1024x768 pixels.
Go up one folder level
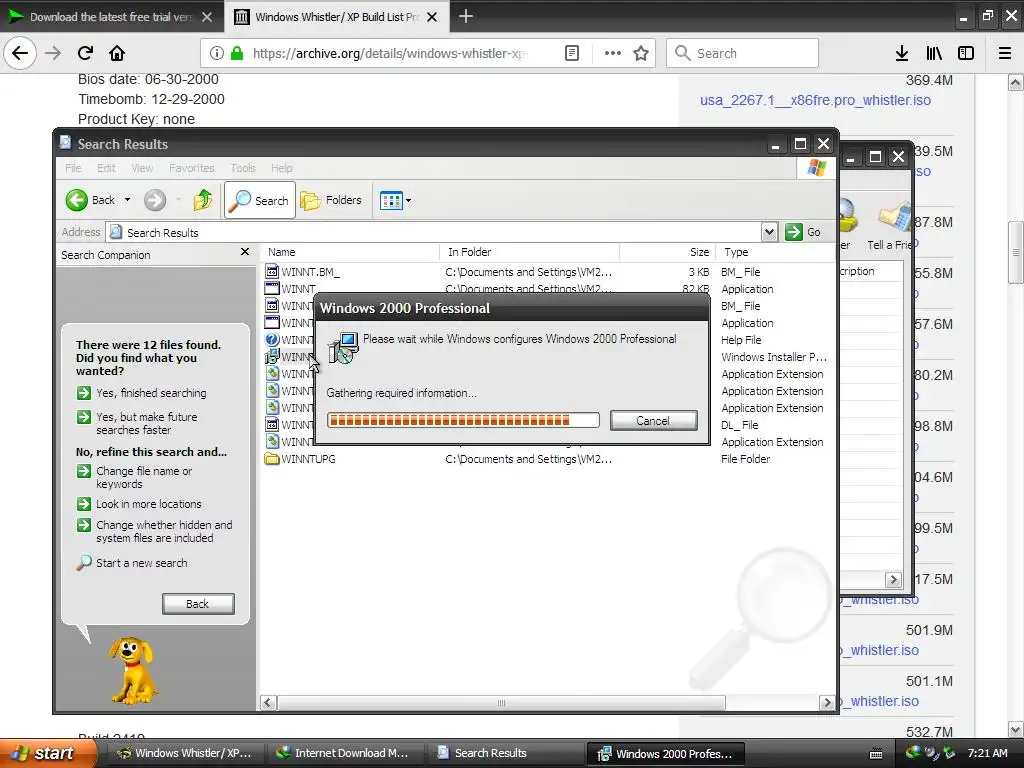202,200
